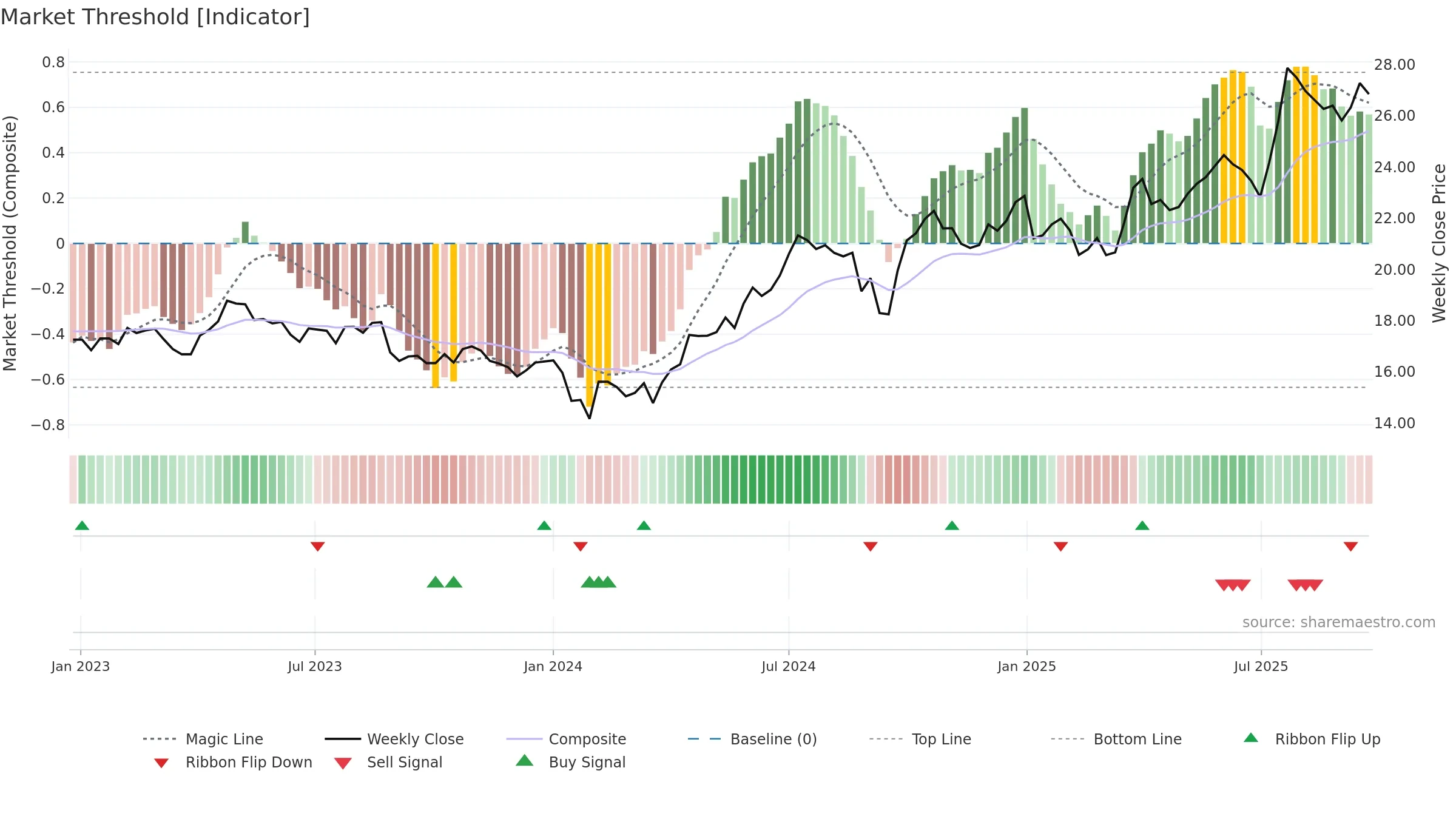1456x819 pixels.
Task: Click the red Sell Signal legend triangle
Action: pyautogui.click(x=343, y=763)
